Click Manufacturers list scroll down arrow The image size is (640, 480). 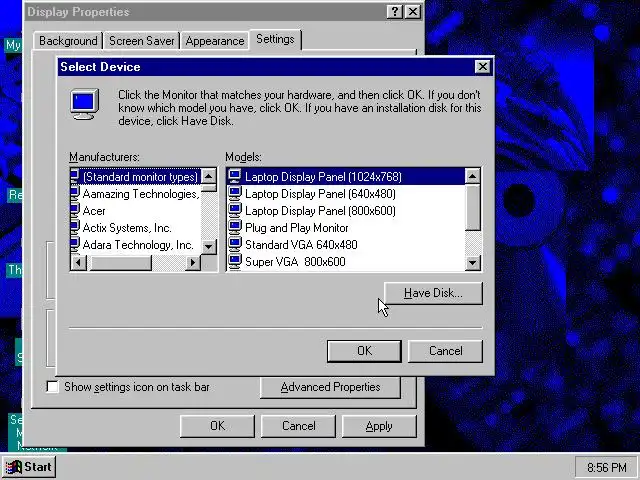click(209, 247)
